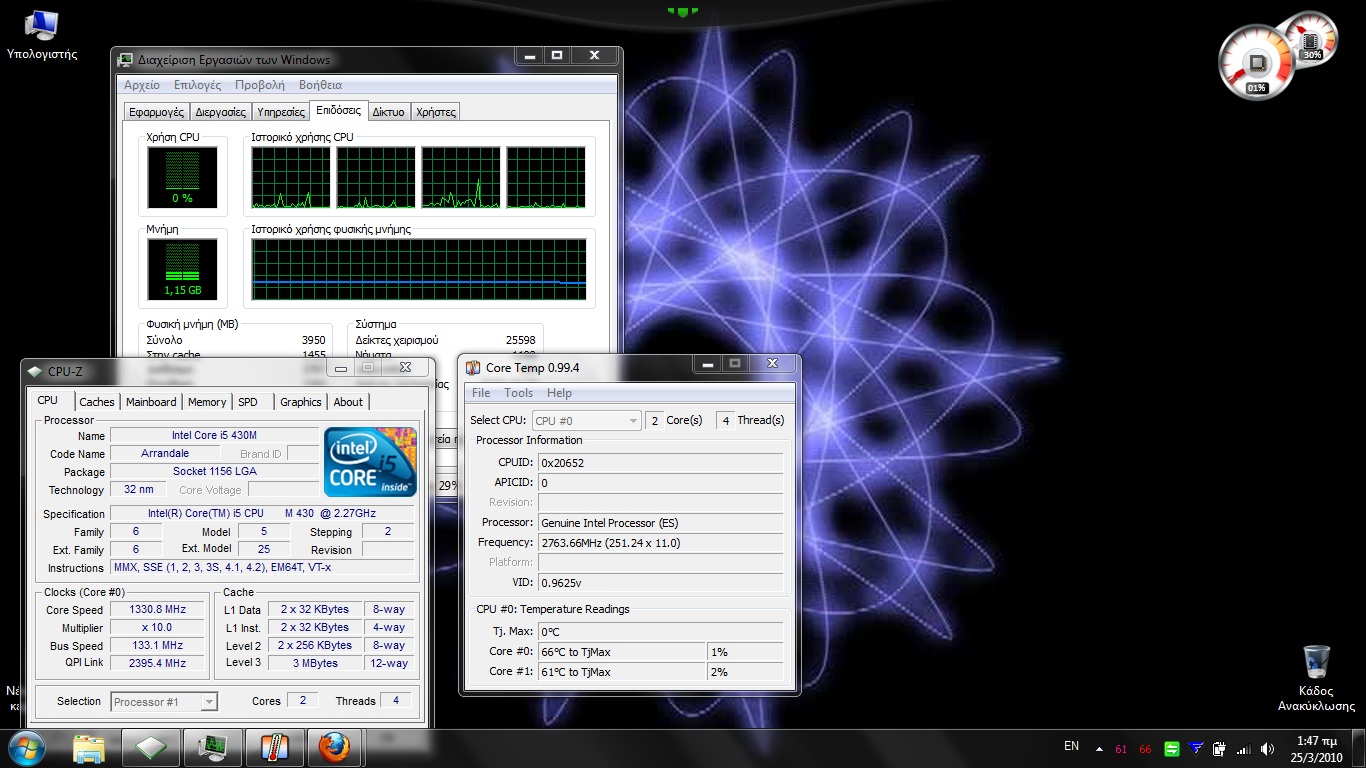
Task: Open the Tools menu in Core Temp
Action: 518,393
